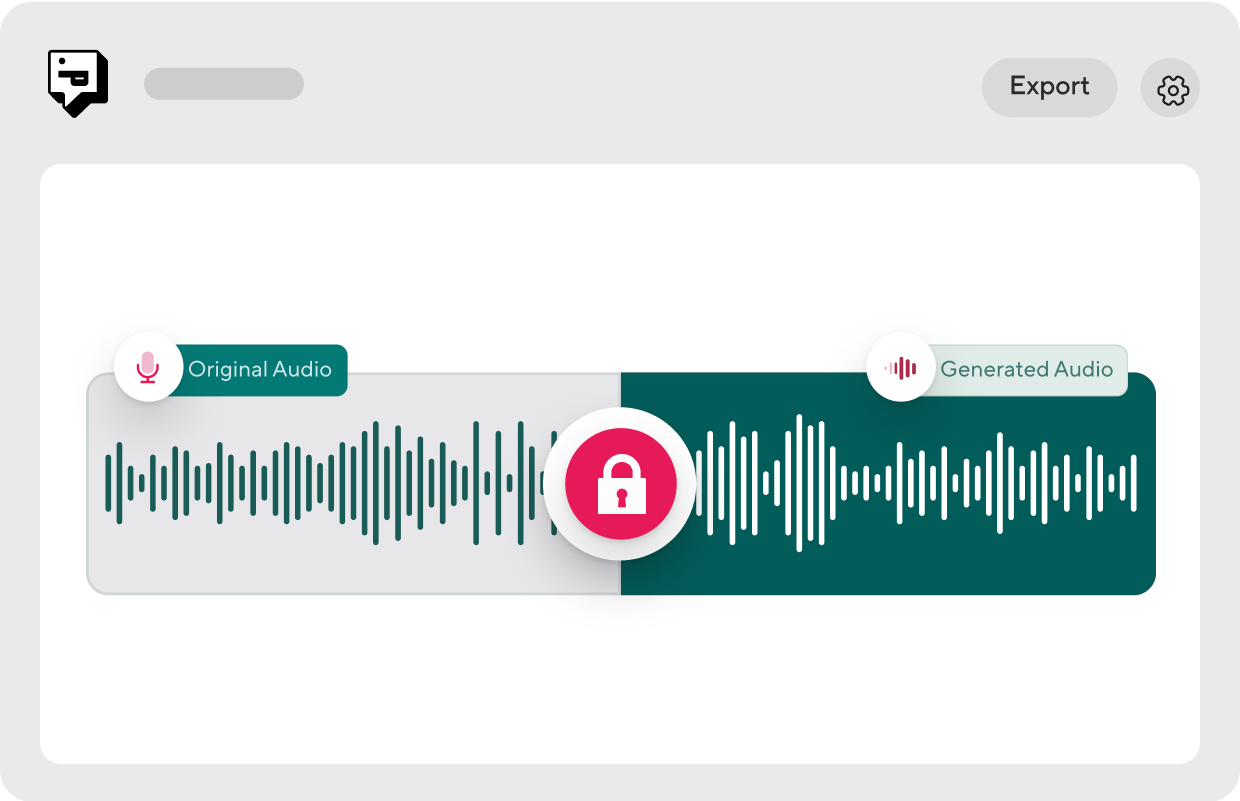Click the leftmost bar of the original waveform
Screen dimensions: 1240x801
coord(109,483)
